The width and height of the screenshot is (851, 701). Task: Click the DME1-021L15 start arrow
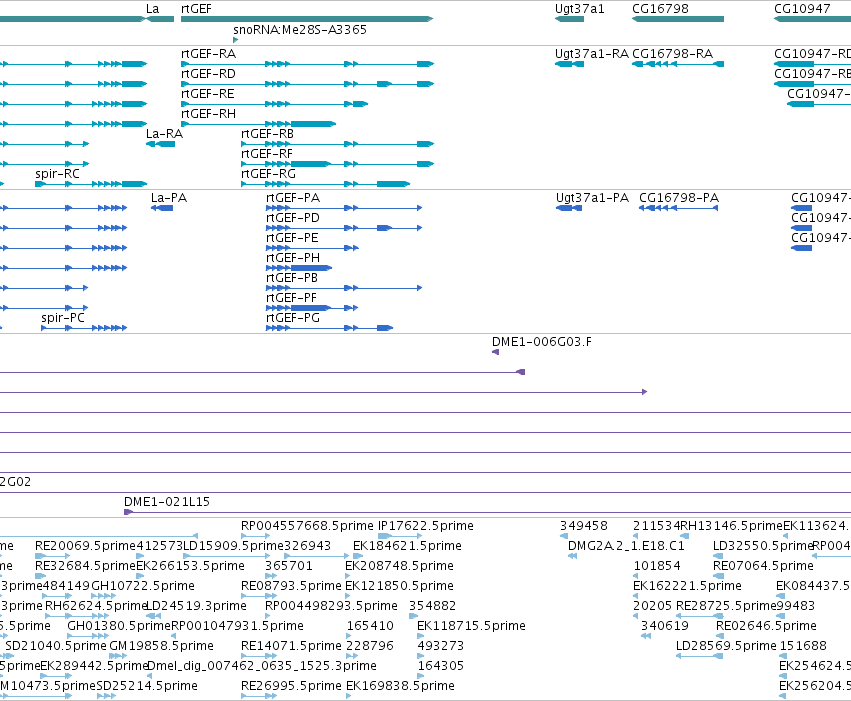(129, 512)
